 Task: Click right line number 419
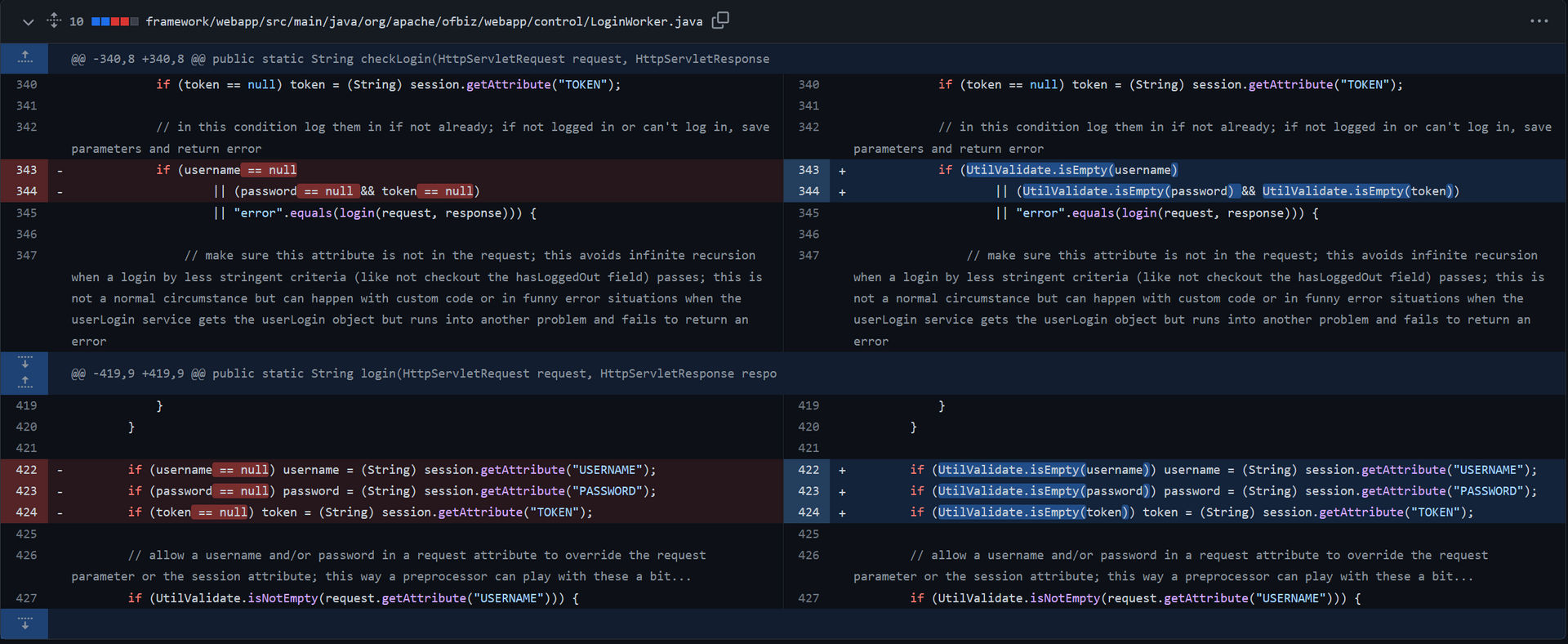point(808,406)
